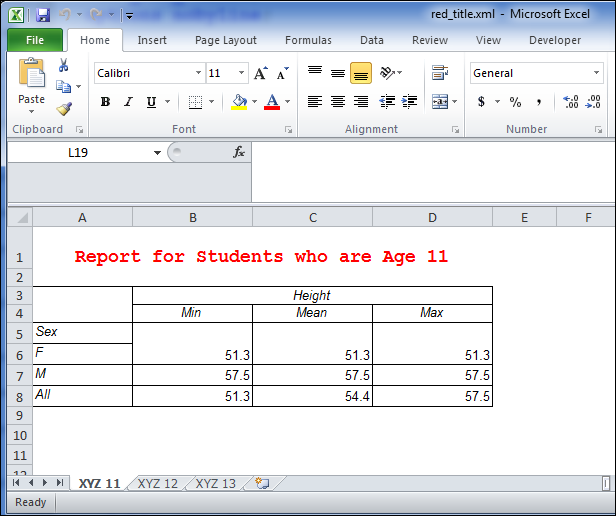Click the Percent Style icon
This screenshot has width=616, height=516.
pos(515,102)
